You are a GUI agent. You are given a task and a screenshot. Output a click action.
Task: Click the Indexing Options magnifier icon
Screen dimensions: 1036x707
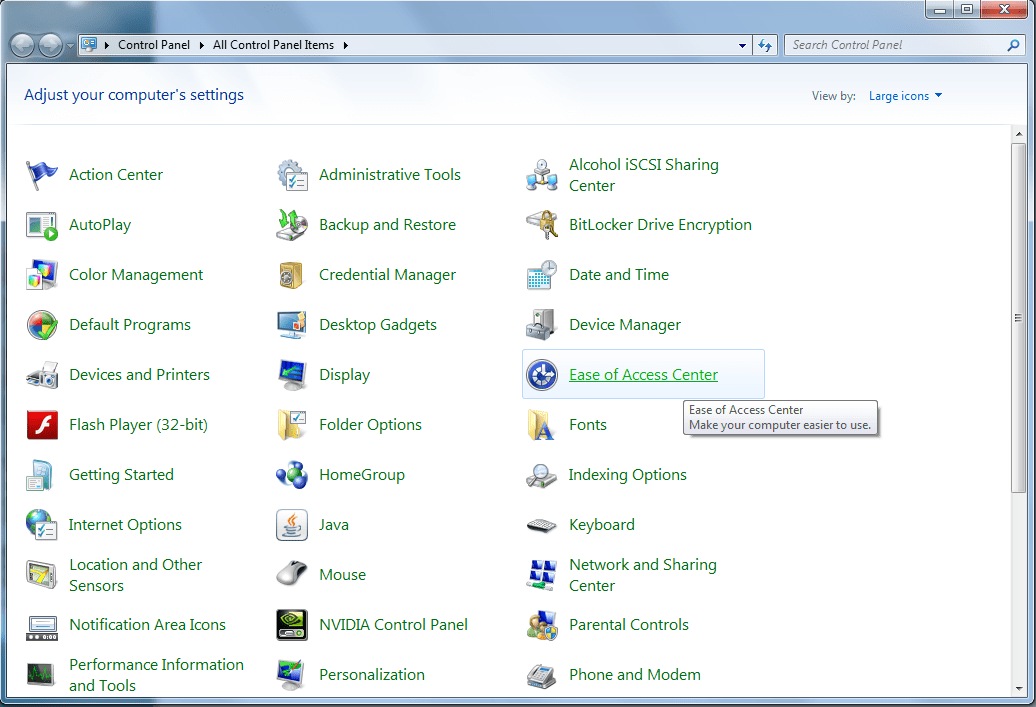click(542, 475)
